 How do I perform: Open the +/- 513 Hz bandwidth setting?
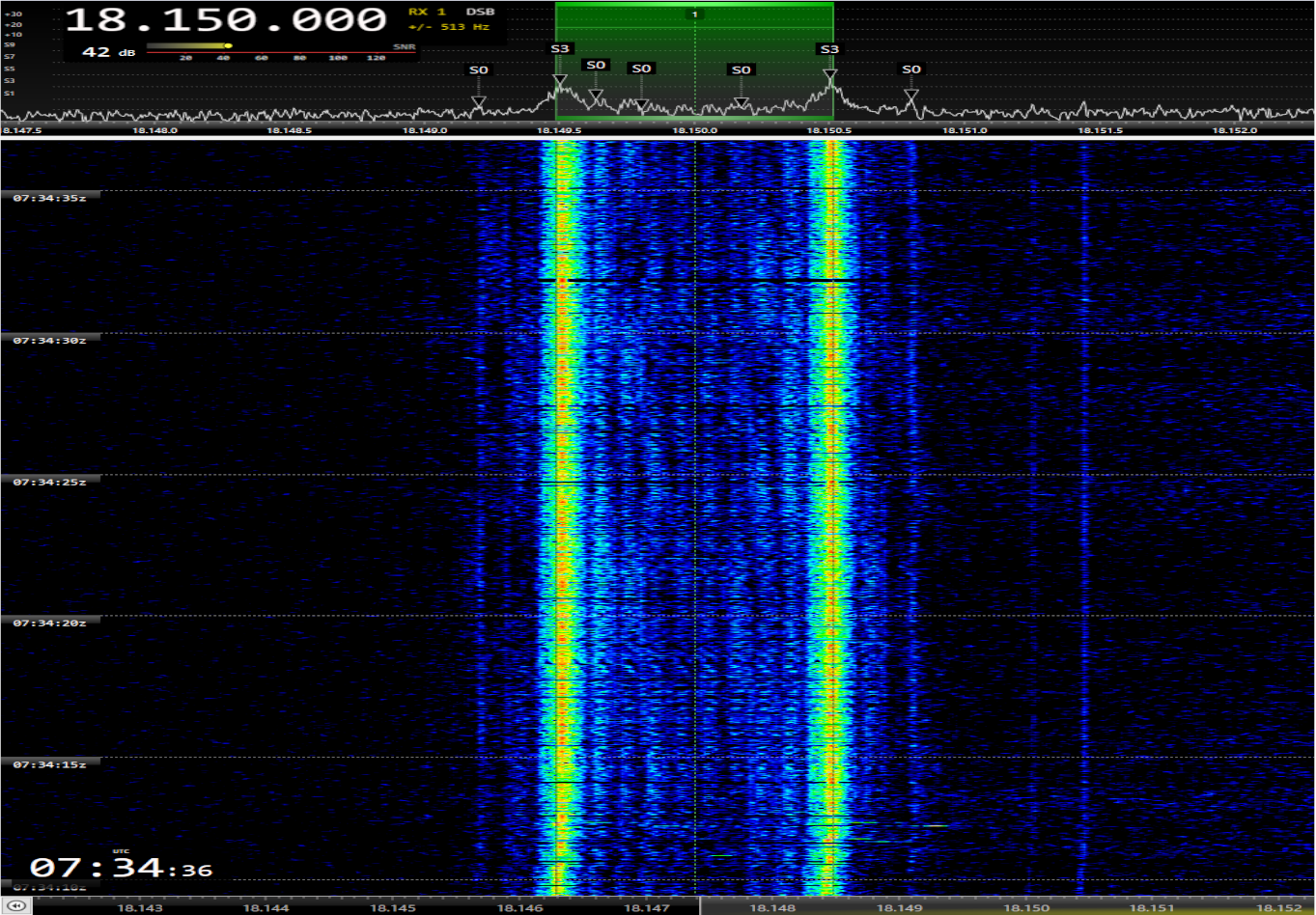[449, 27]
